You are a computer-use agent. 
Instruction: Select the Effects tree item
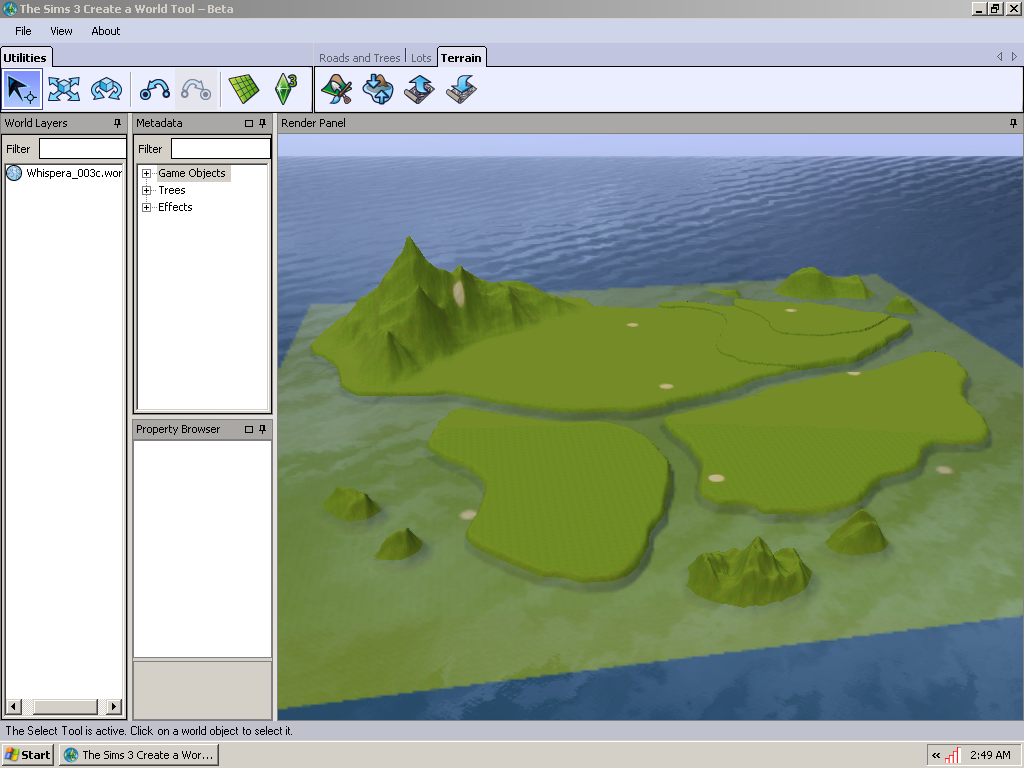point(175,207)
